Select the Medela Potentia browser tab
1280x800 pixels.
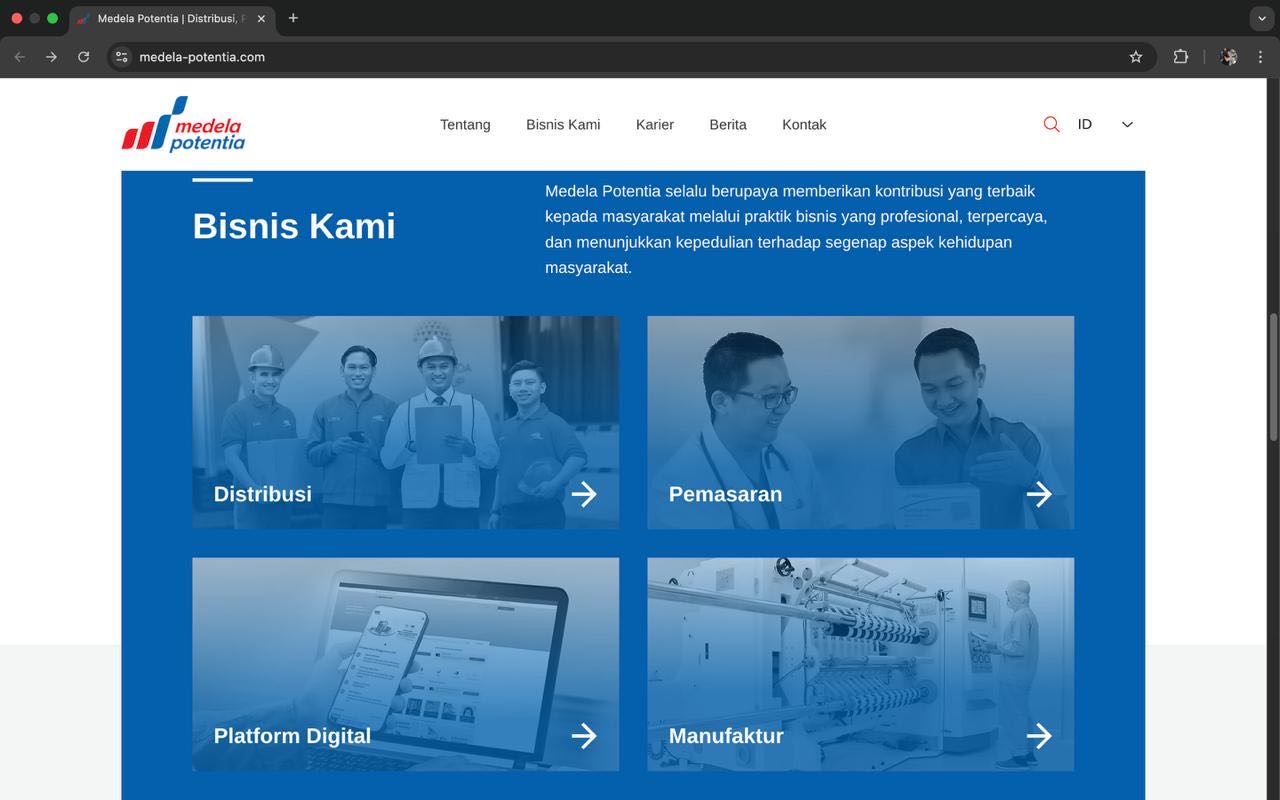coord(171,19)
